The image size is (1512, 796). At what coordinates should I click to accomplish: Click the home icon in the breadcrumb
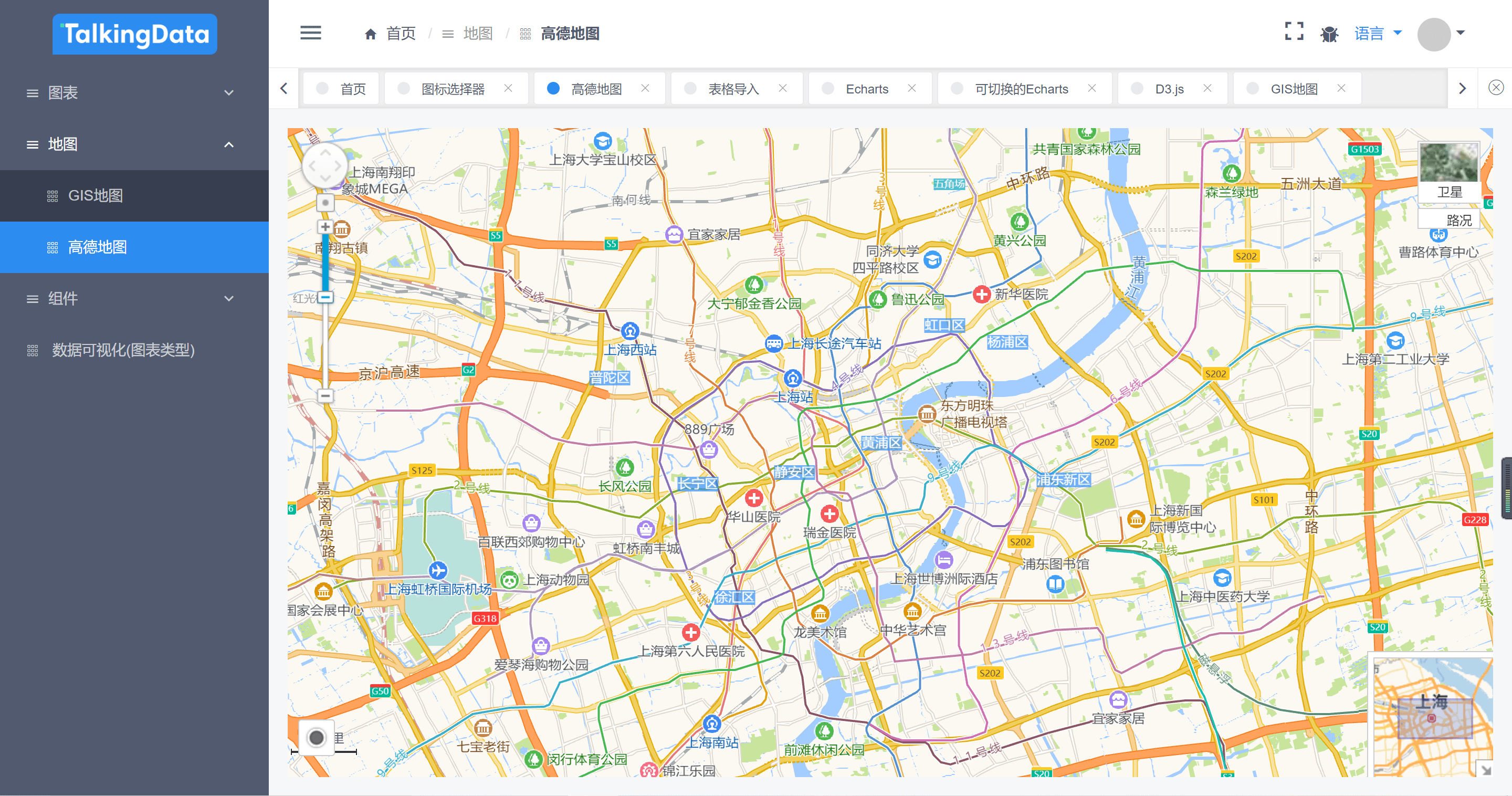[370, 34]
